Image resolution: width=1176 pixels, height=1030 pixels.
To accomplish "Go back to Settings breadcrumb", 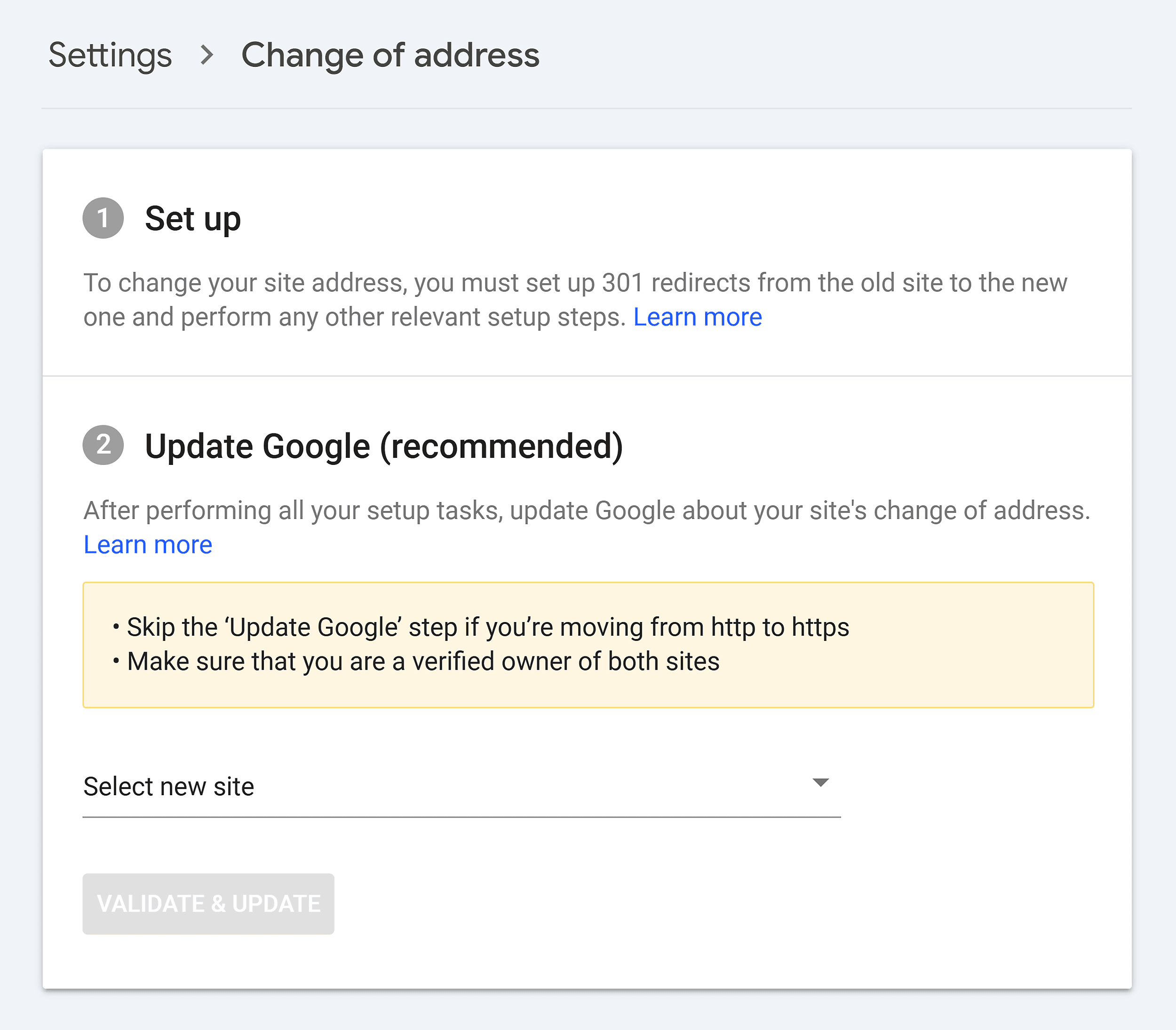I will click(110, 55).
